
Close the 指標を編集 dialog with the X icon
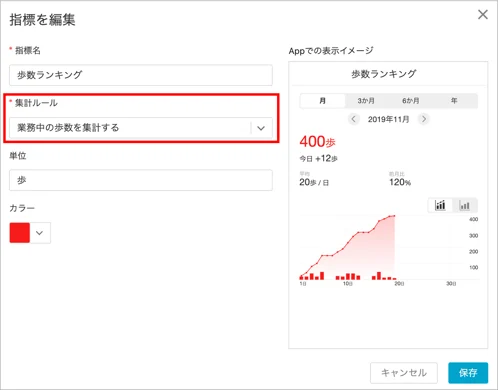[483, 15]
